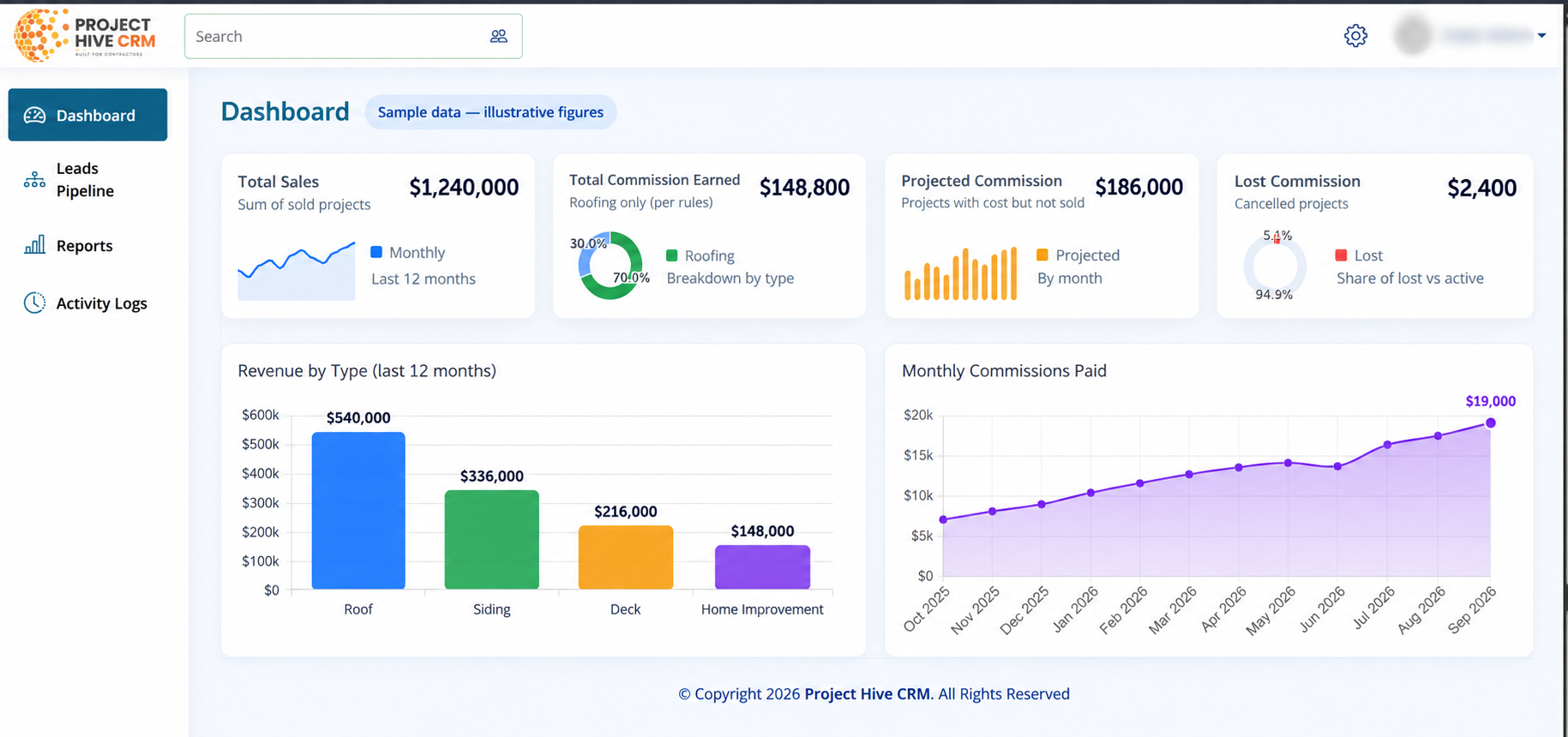Screen dimensions: 1568x737
Task: Select the purple Home Improvement bar
Action: (762, 566)
